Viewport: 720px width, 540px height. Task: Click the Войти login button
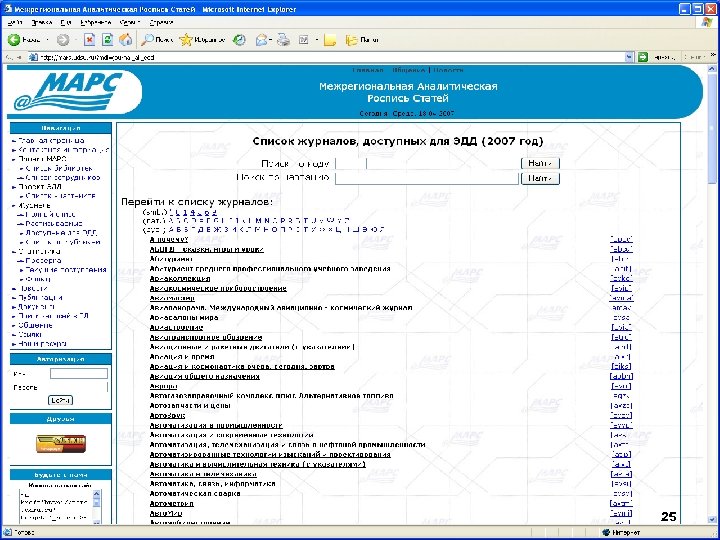click(x=61, y=400)
